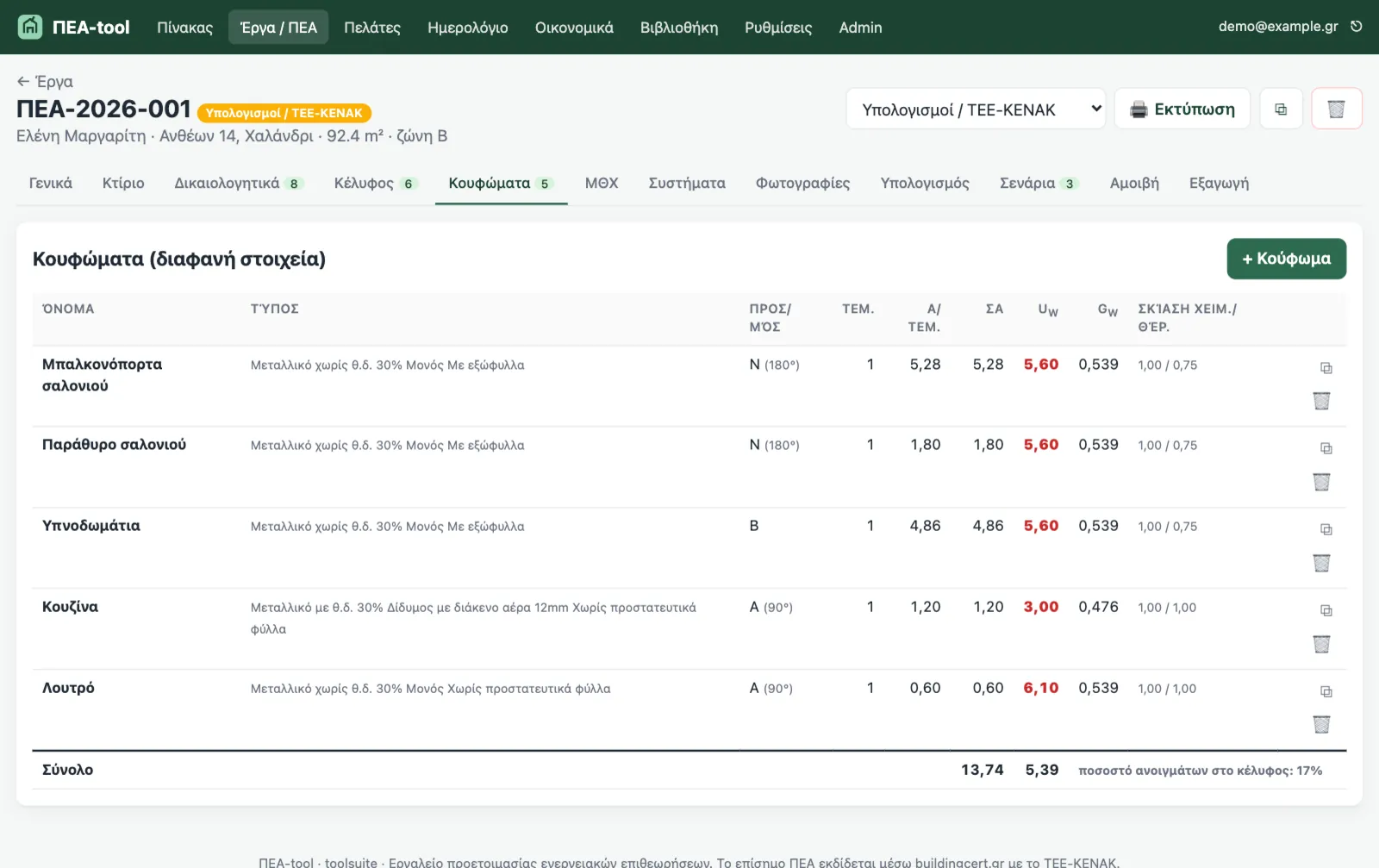Open the Φωτογραφίες tab

click(802, 183)
